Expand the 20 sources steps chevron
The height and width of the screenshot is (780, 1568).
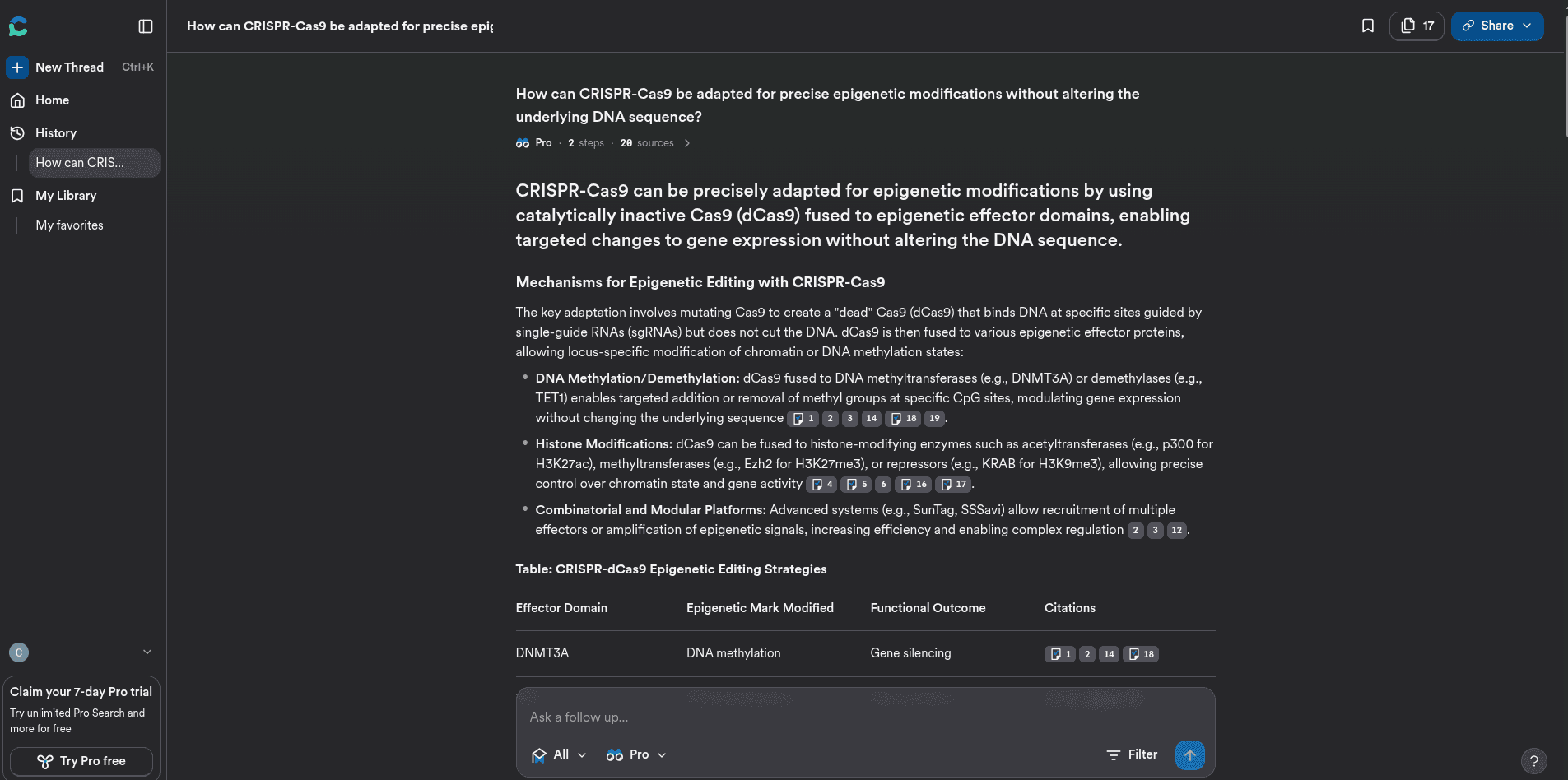click(x=687, y=143)
